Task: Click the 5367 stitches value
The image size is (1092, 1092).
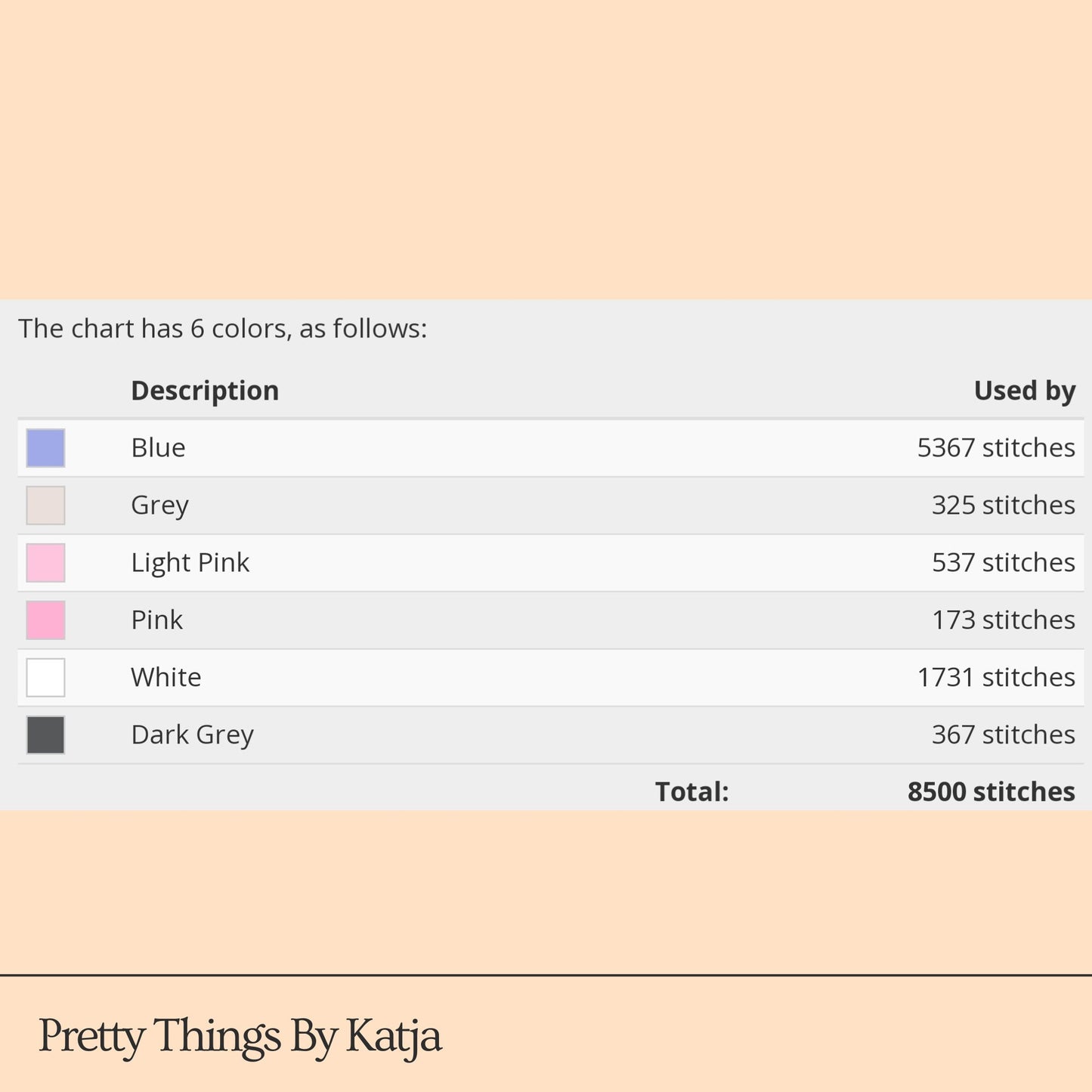Action: point(996,447)
